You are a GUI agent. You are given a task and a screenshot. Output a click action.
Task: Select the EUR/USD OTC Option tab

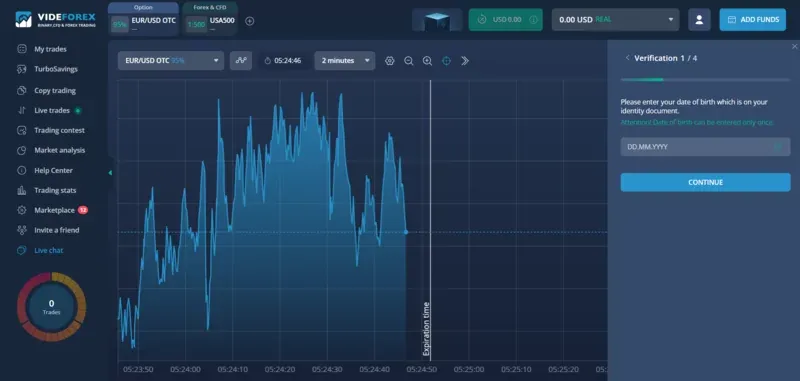click(143, 19)
